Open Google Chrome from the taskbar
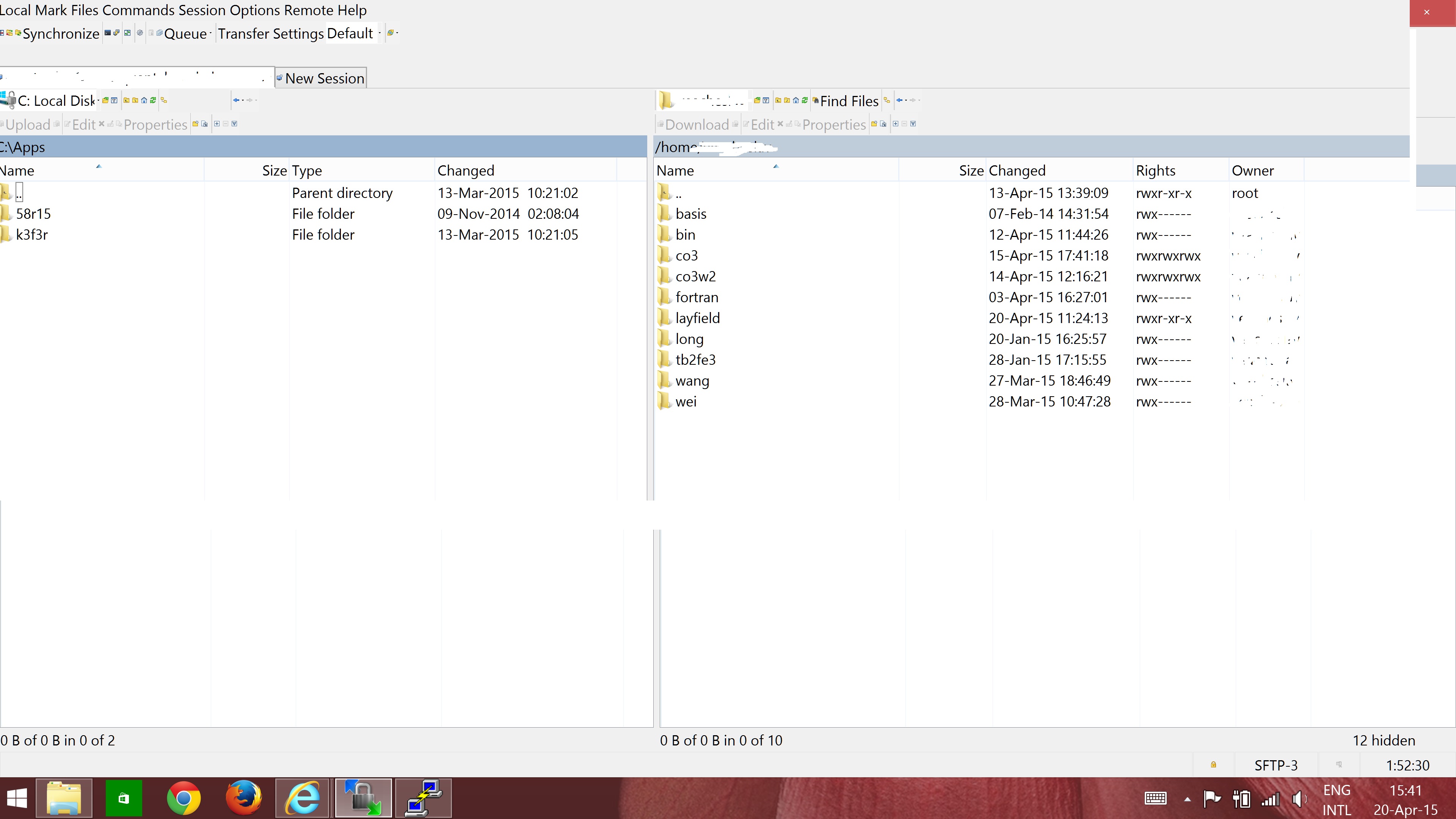Screen dimensions: 1456x819 184,798
